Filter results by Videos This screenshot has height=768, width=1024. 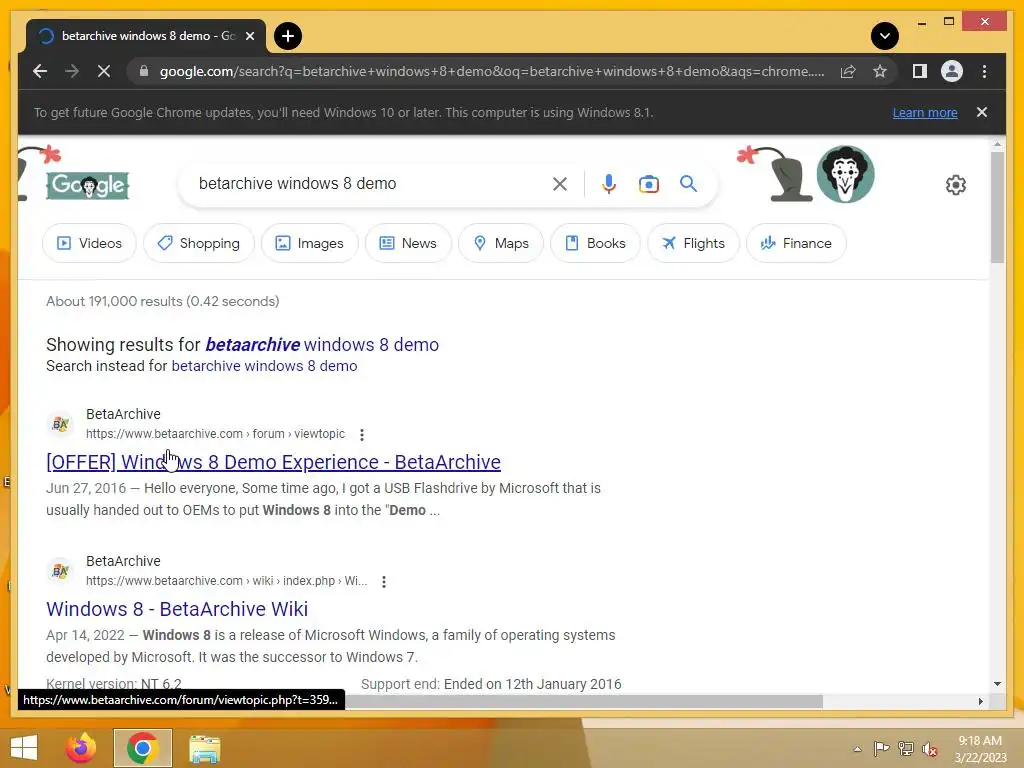tap(89, 243)
